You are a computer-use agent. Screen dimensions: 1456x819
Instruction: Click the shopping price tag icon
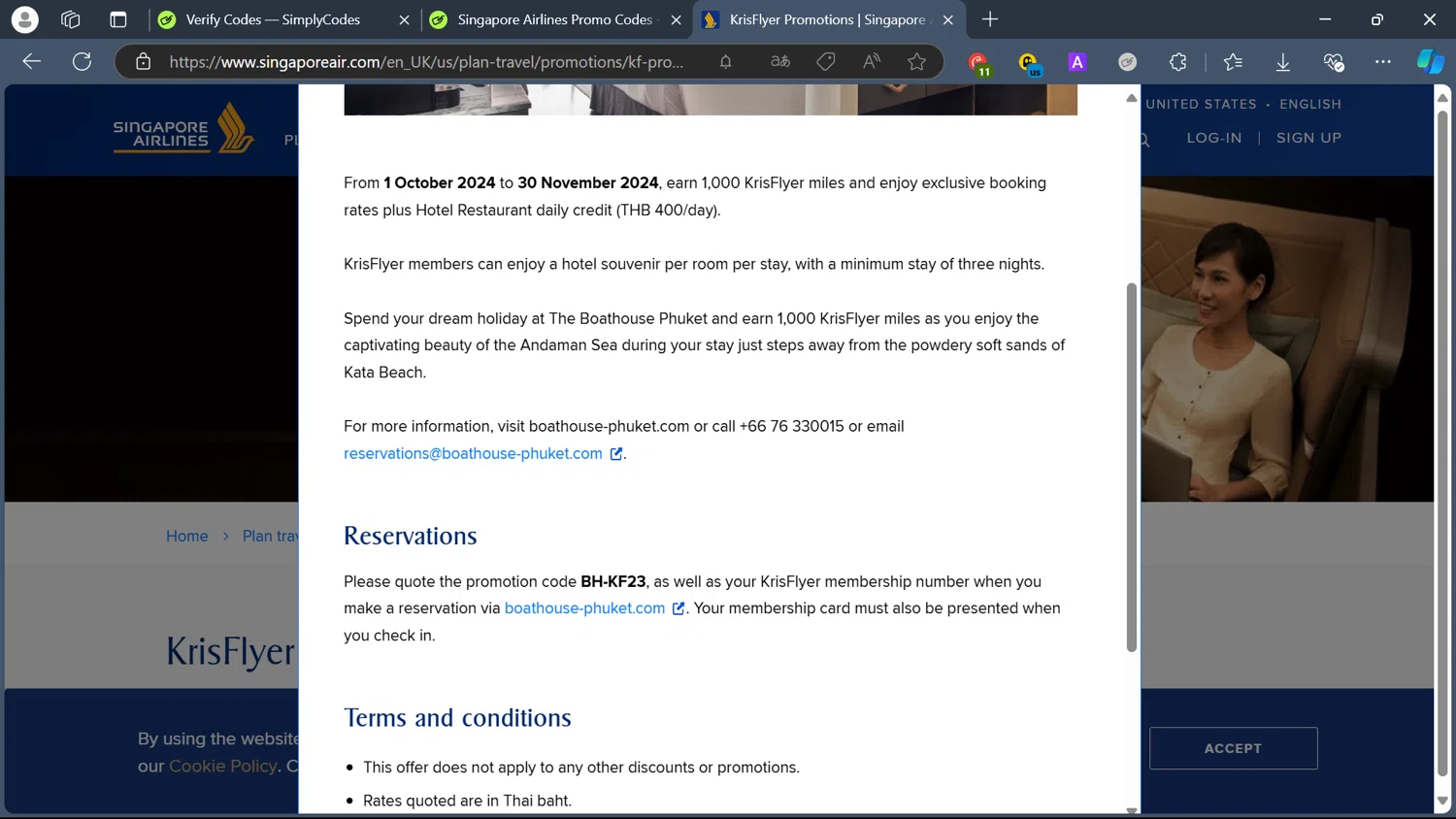point(826,62)
